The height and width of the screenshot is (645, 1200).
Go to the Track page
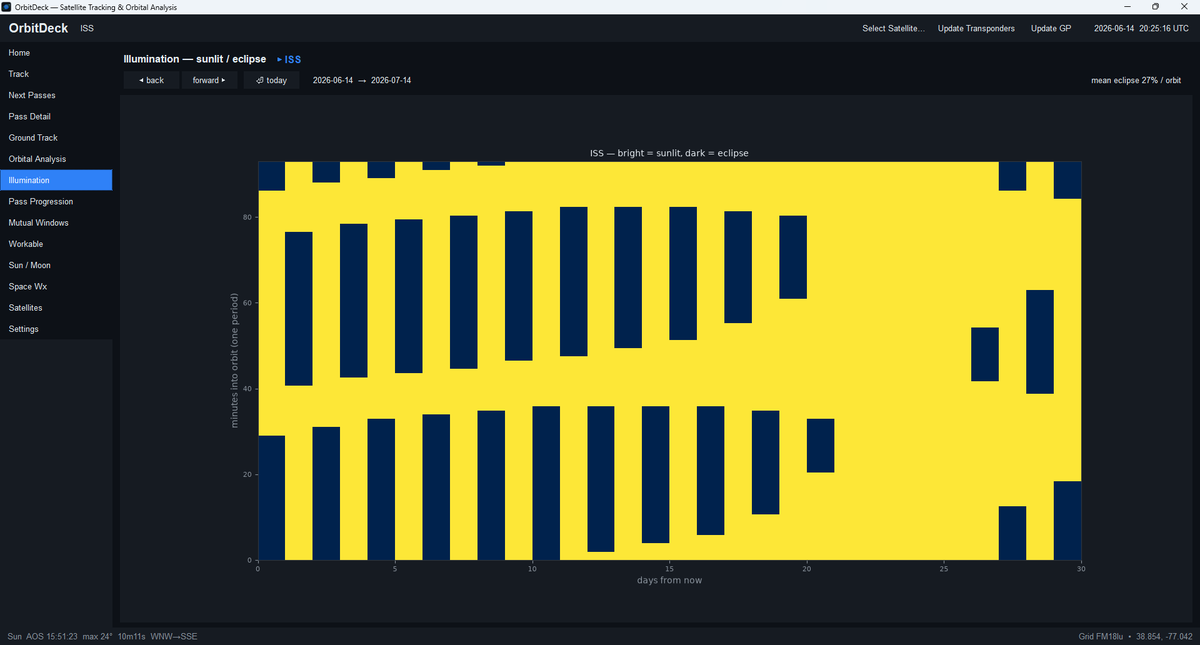56,74
